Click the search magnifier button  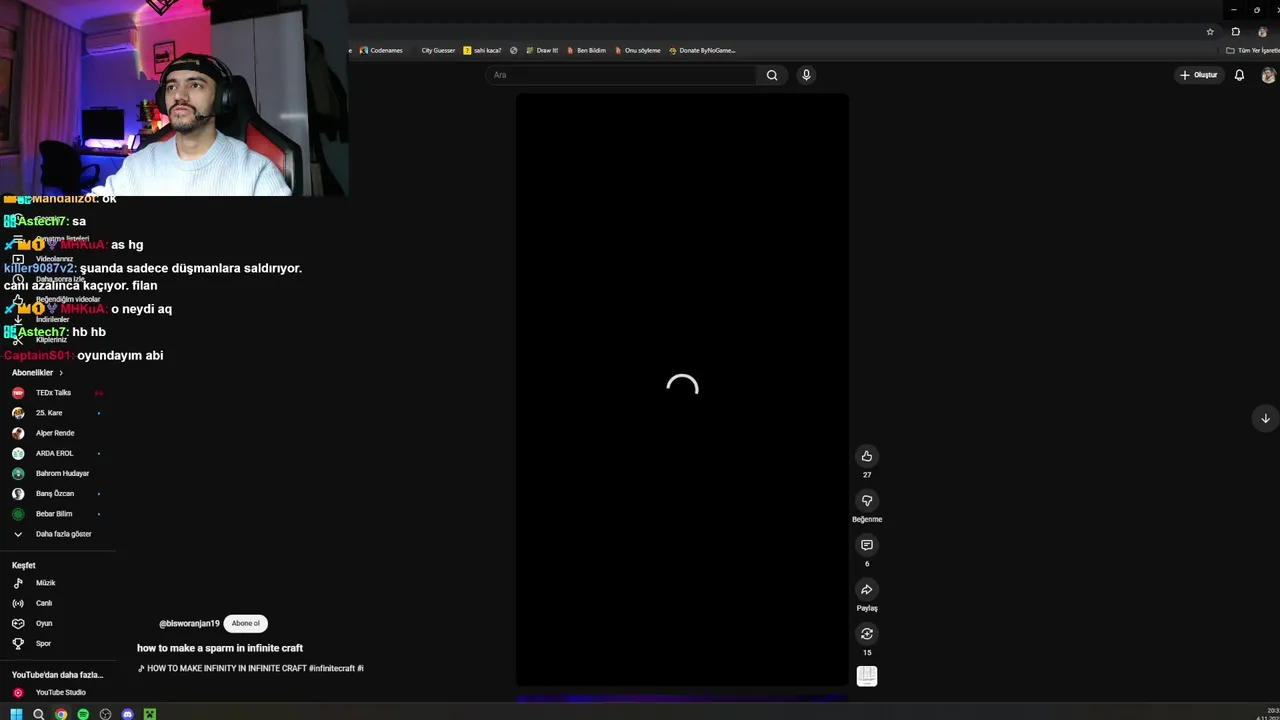coord(772,75)
